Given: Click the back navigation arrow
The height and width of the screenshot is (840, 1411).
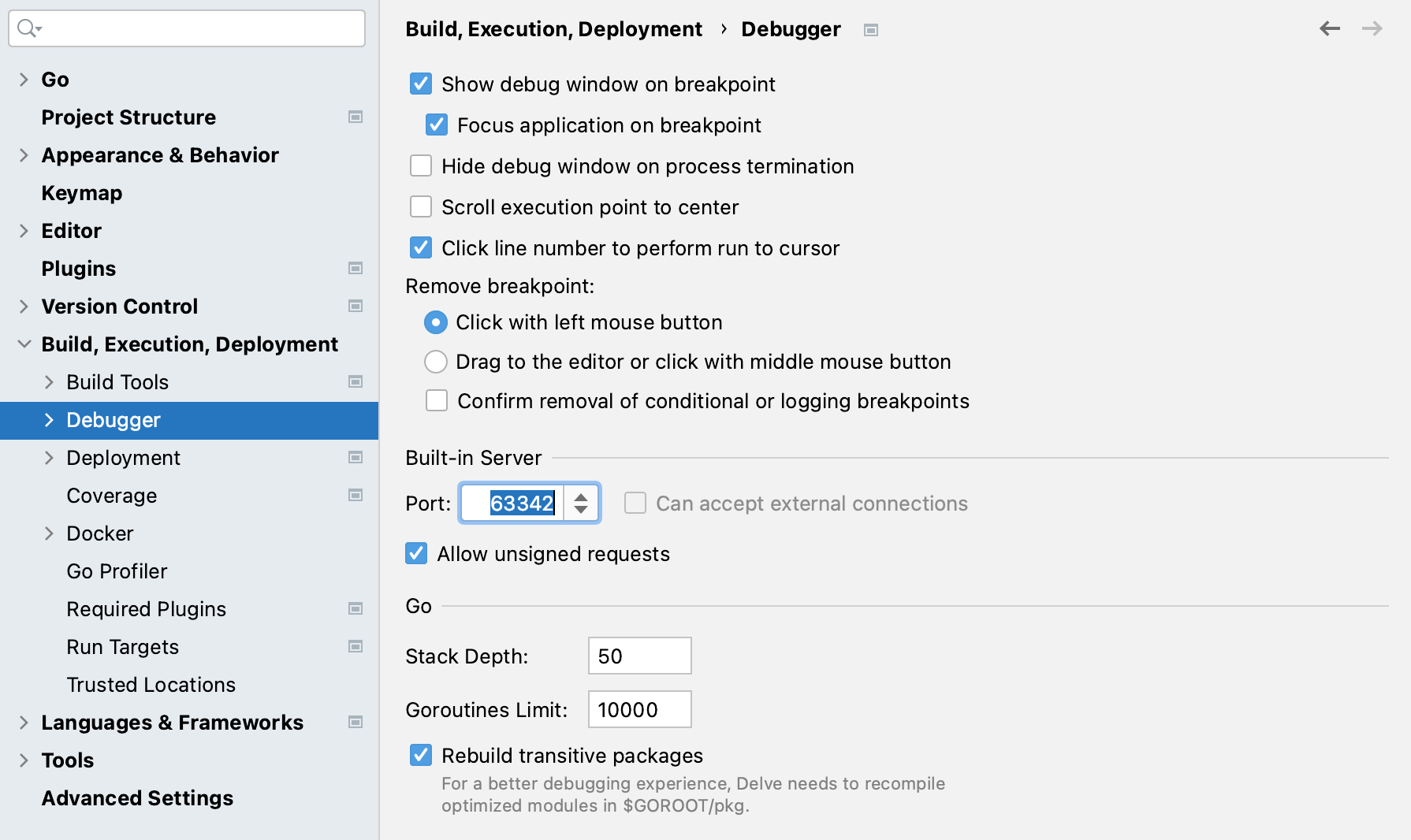Looking at the screenshot, I should (x=1329, y=29).
